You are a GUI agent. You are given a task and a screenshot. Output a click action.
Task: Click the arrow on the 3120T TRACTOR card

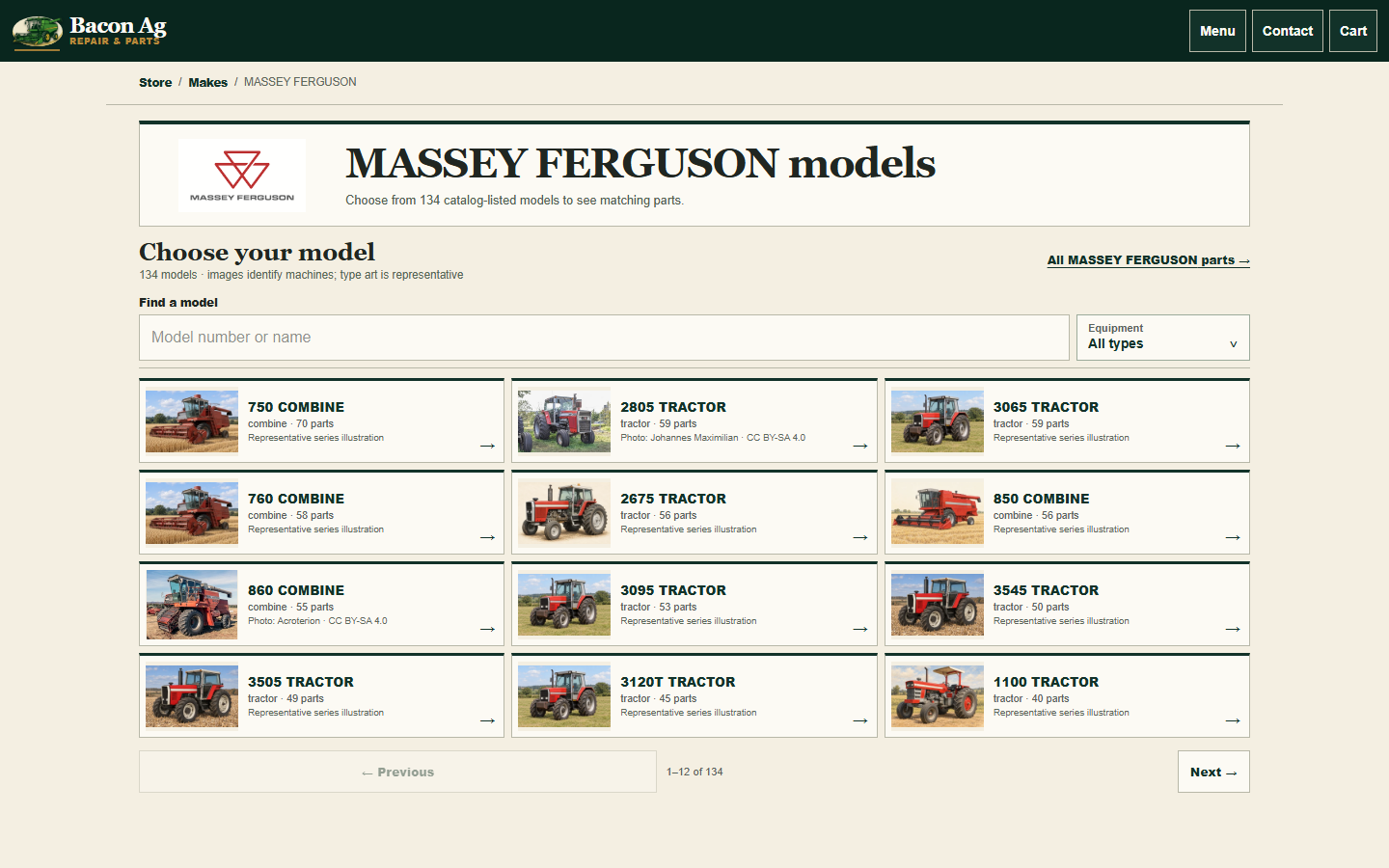(x=860, y=720)
